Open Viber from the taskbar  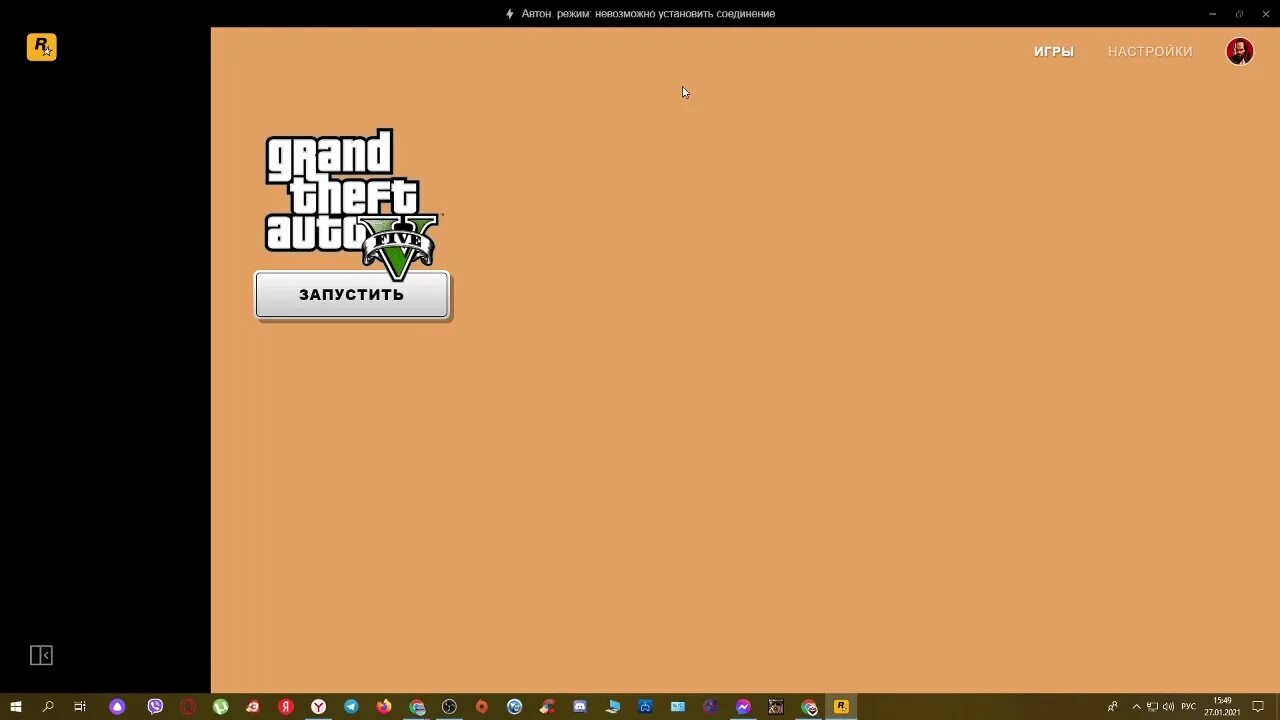coord(155,707)
